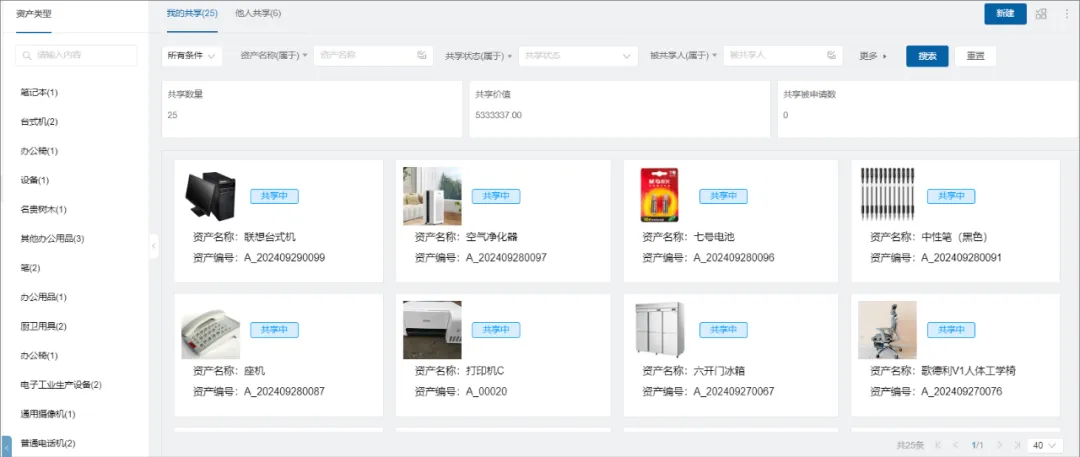This screenshot has height=457, width=1080.
Task: Open the 共享状态(属于) operator dropdown
Action: 479,56
